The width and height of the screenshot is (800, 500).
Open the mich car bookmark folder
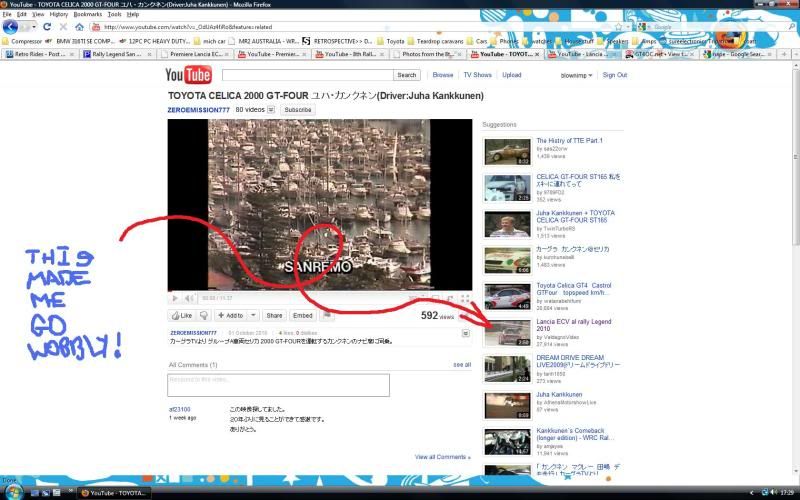pos(210,41)
